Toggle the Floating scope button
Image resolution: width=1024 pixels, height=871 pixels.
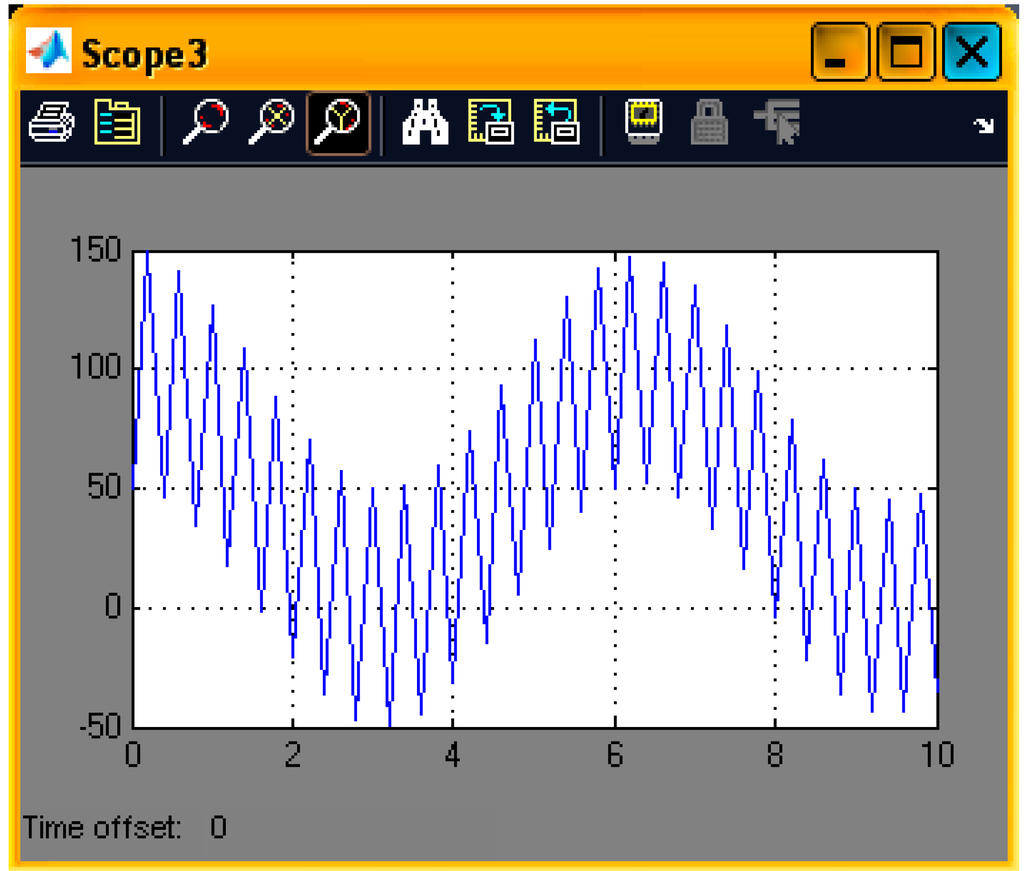[644, 124]
